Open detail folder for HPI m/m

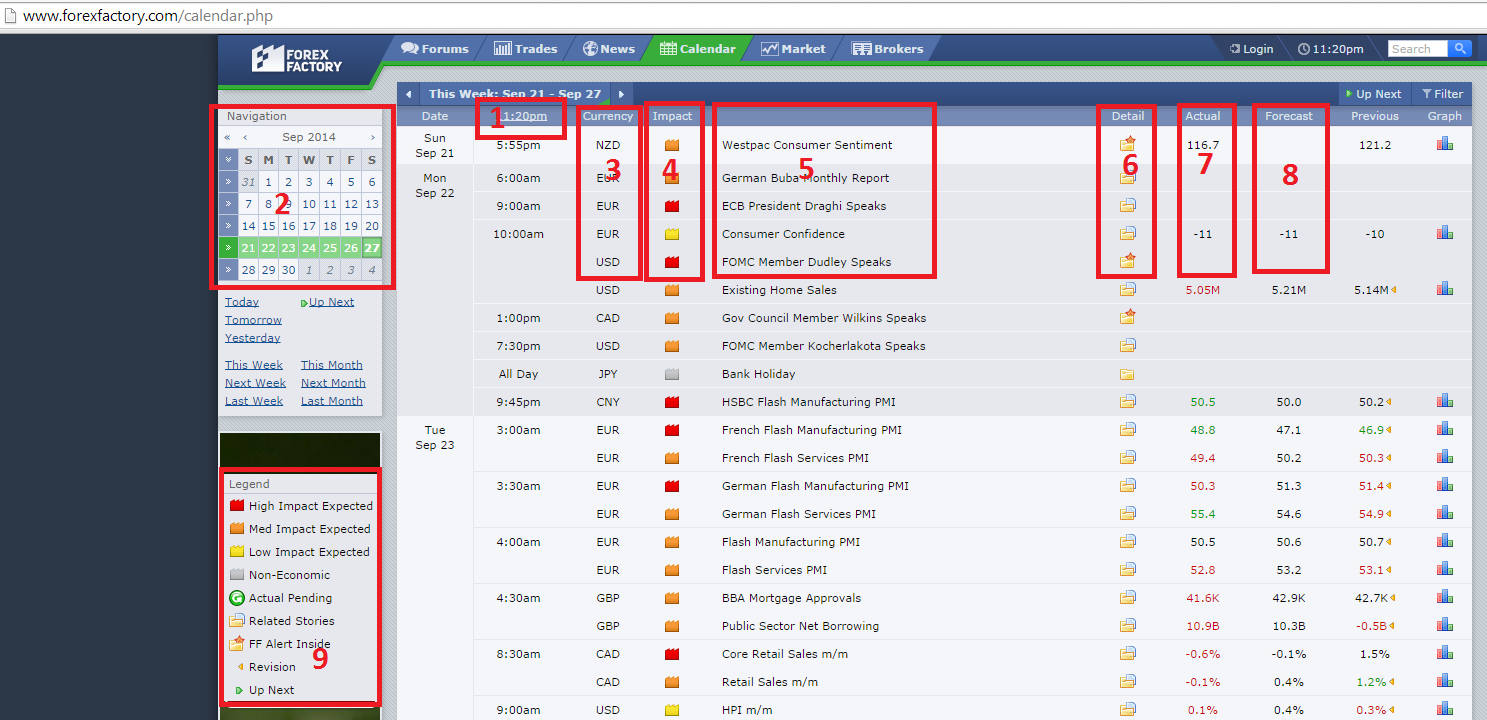pyautogui.click(x=1128, y=710)
